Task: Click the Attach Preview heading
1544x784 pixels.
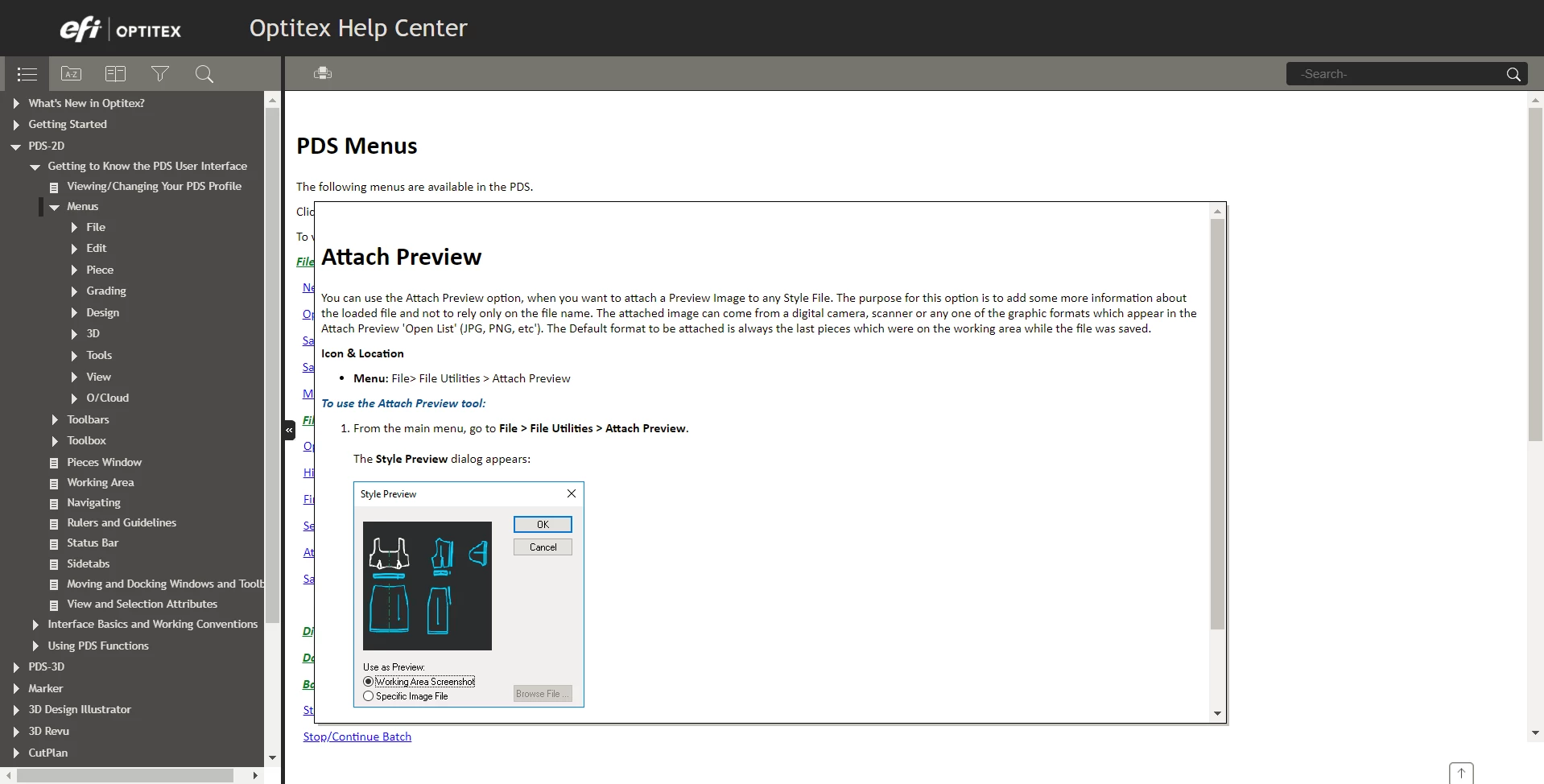Action: click(x=401, y=257)
